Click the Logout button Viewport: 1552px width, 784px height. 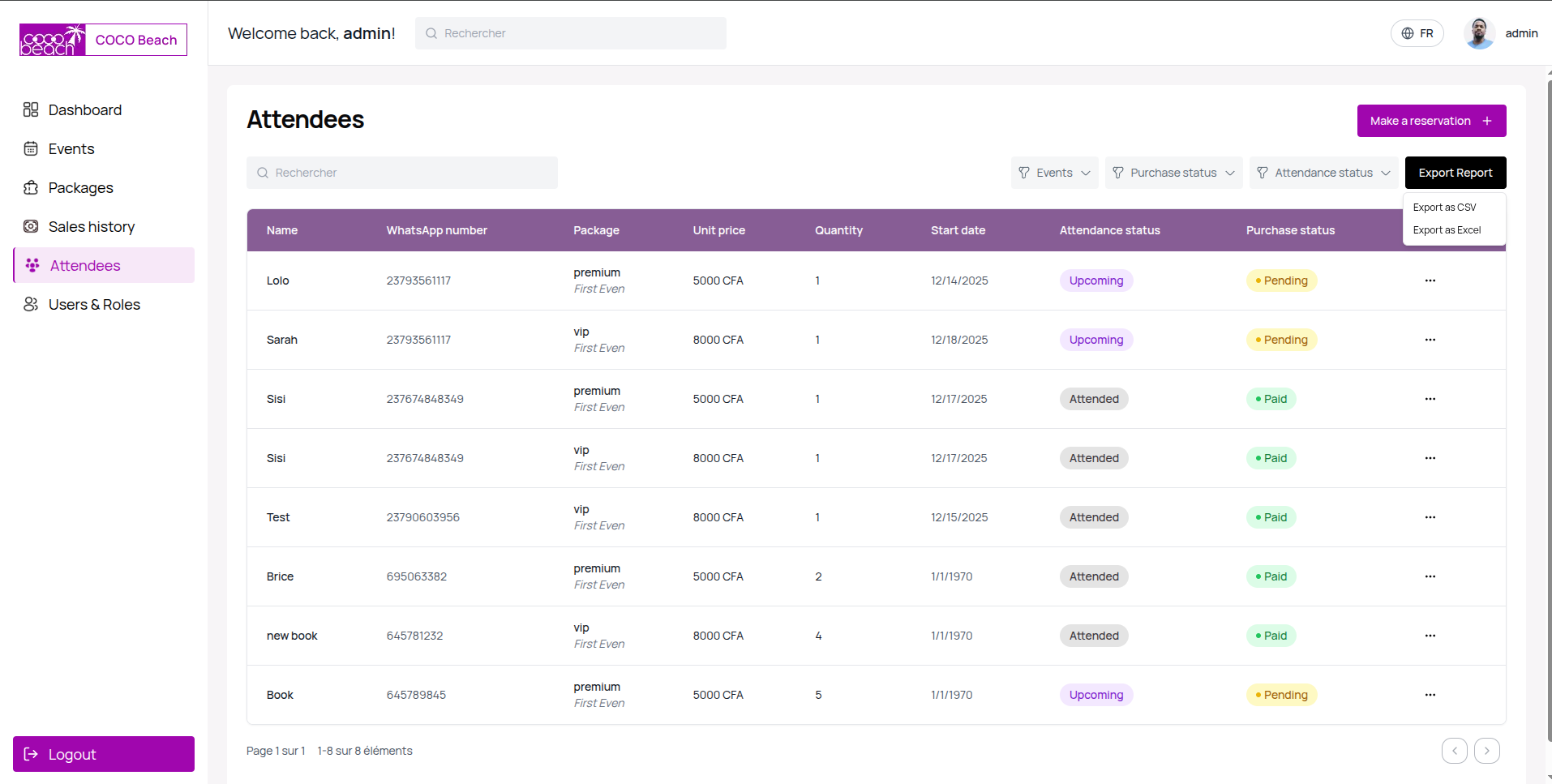104,754
